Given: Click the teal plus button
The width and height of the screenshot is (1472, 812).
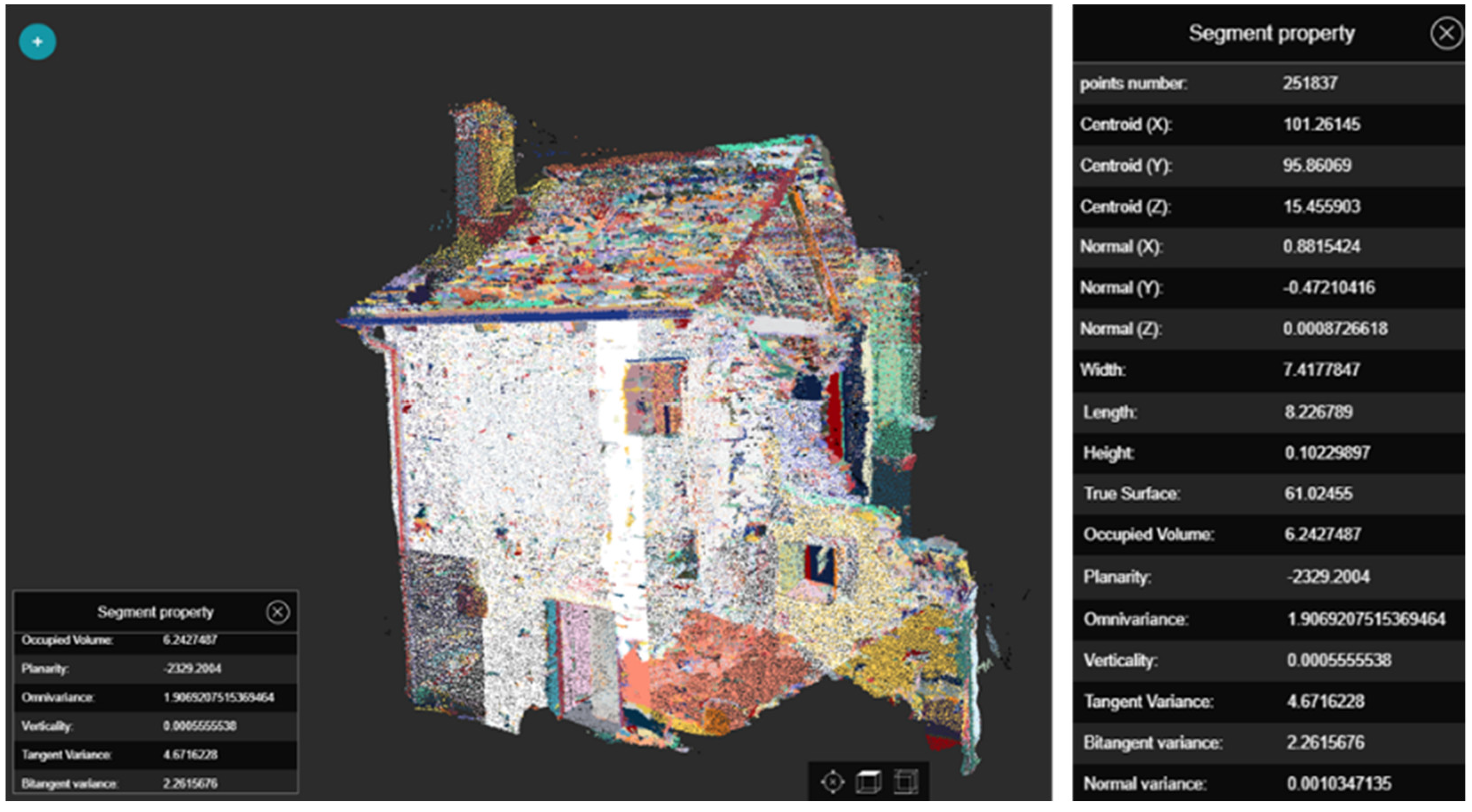Looking at the screenshot, I should coord(37,42).
